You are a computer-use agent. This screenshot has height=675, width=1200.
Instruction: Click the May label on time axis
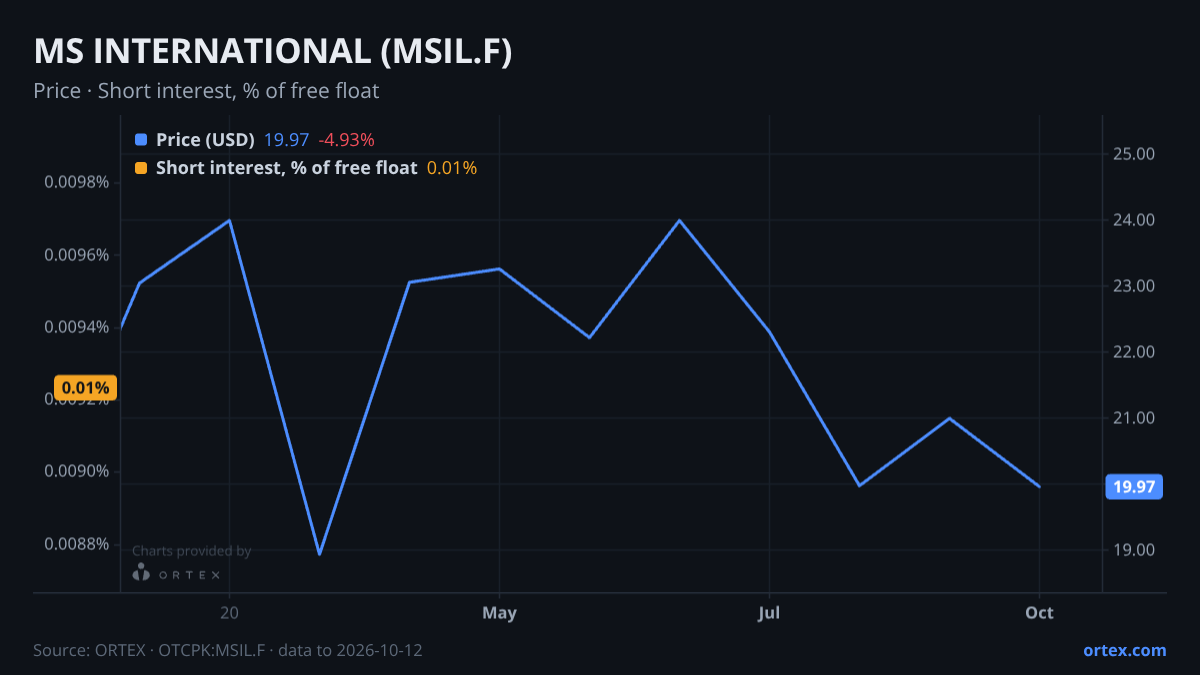499,613
